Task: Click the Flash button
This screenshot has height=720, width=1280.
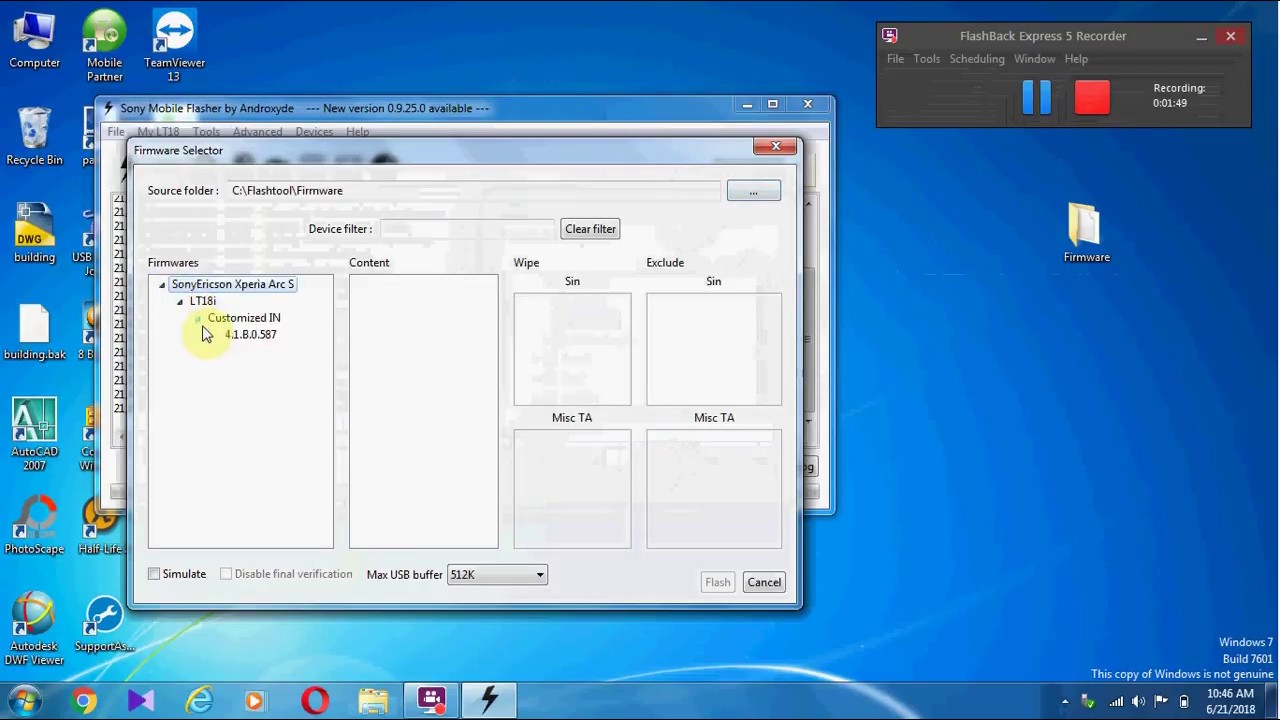Action: [x=717, y=582]
